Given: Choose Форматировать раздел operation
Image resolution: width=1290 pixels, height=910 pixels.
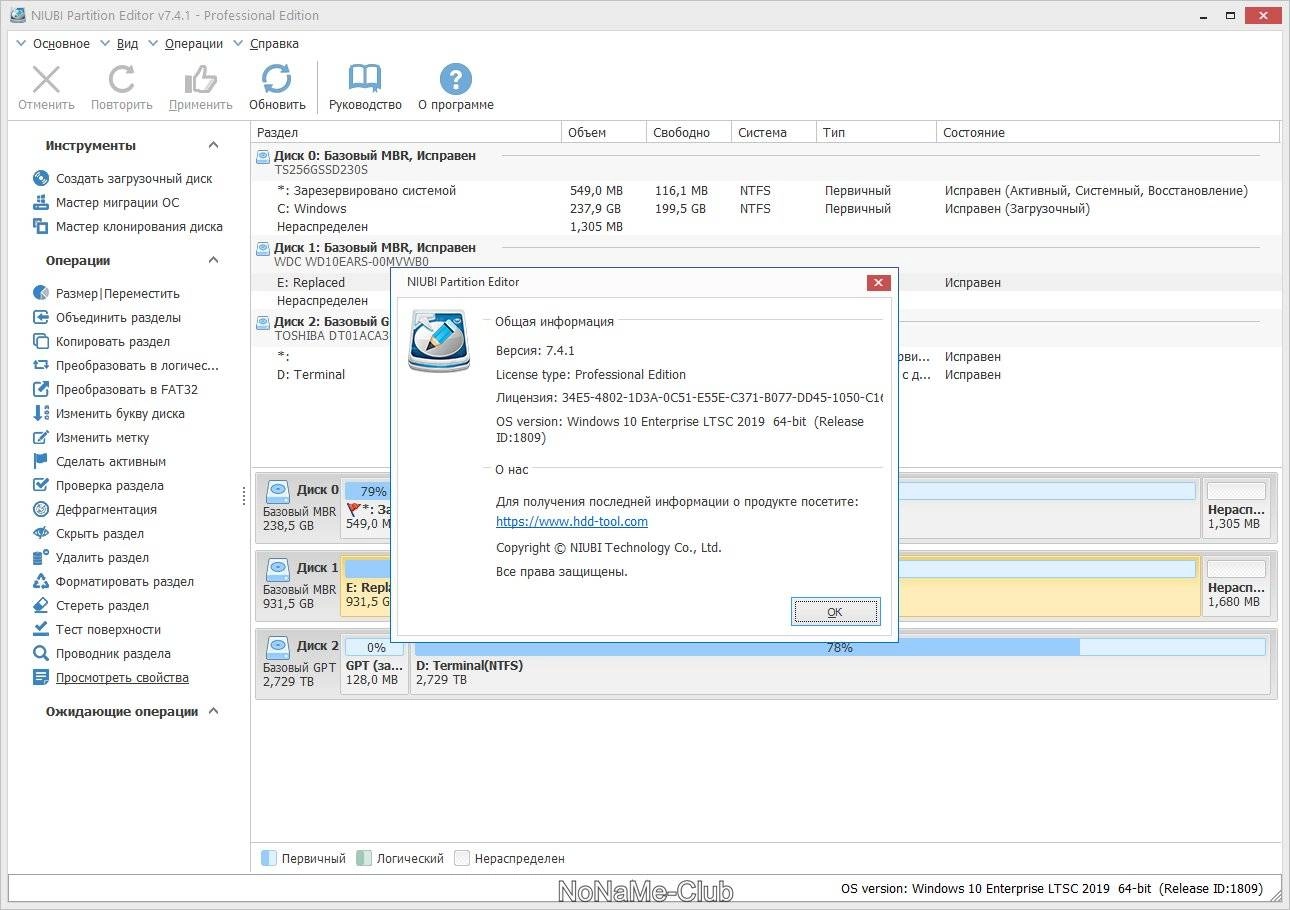Looking at the screenshot, I should point(125,582).
